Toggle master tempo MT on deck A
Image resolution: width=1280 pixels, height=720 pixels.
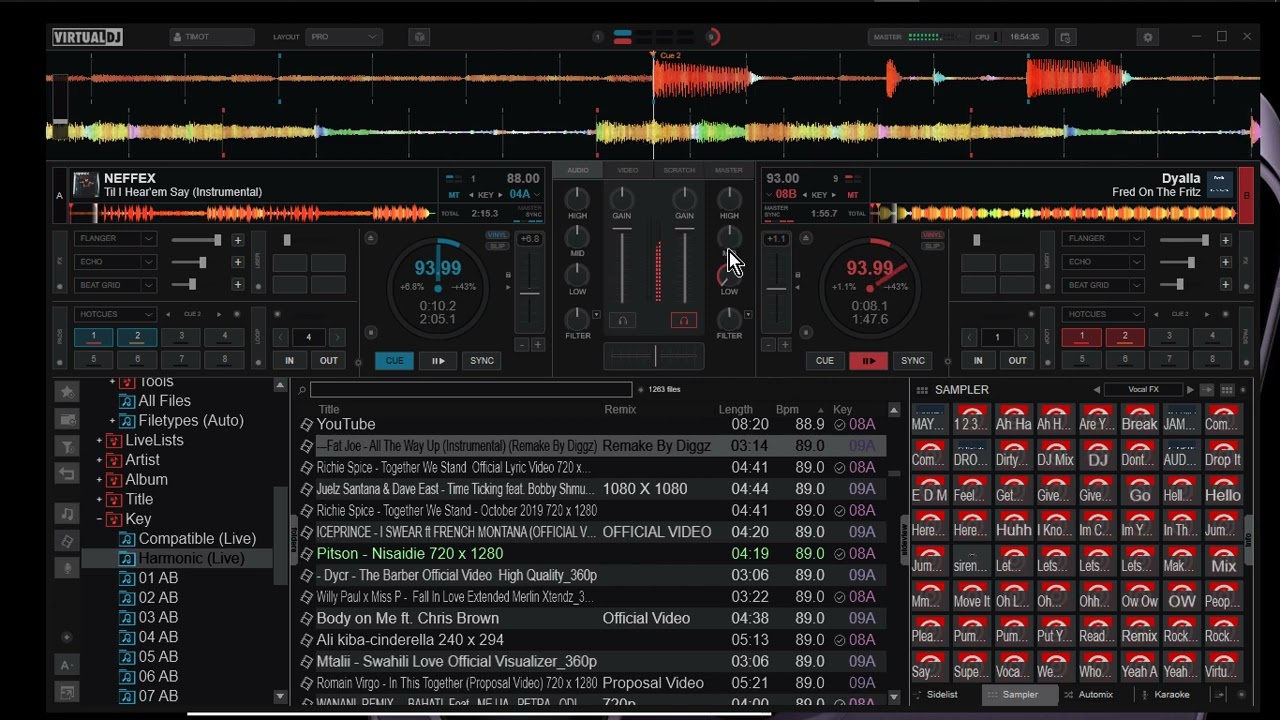[454, 195]
